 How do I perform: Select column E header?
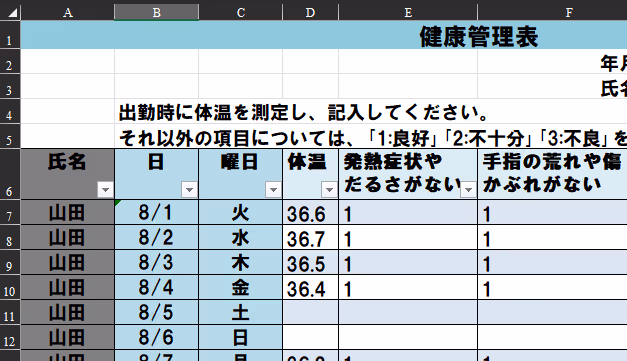pyautogui.click(x=408, y=12)
